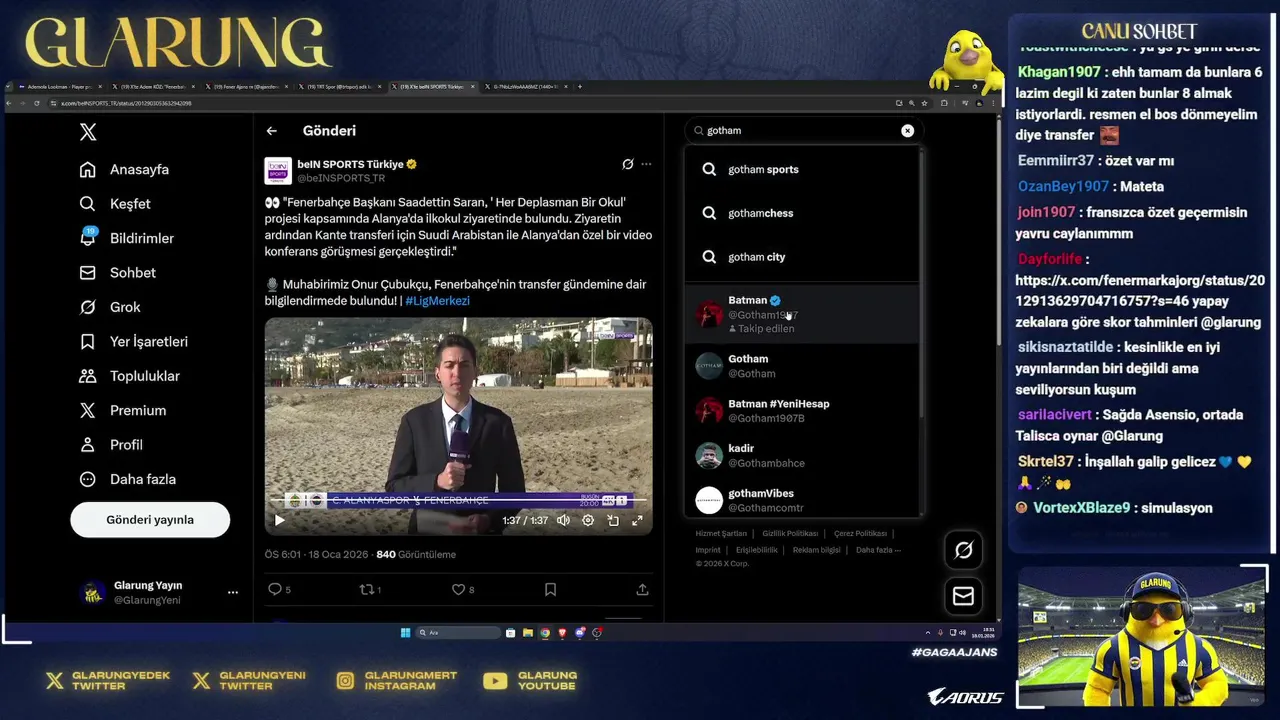Enter fullscreen video mode
Viewport: 1280px width, 720px height.
pyautogui.click(x=637, y=520)
